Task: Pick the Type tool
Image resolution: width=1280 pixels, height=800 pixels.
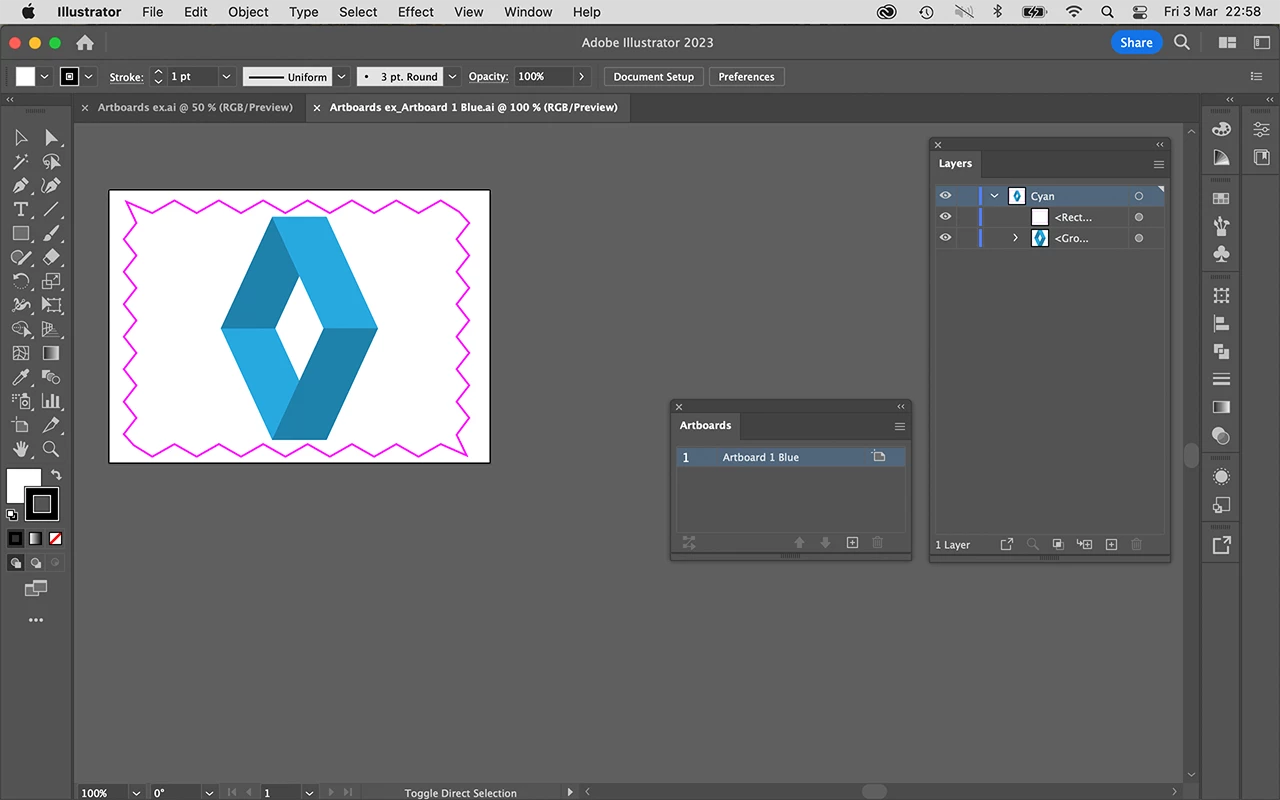Action: 20,210
